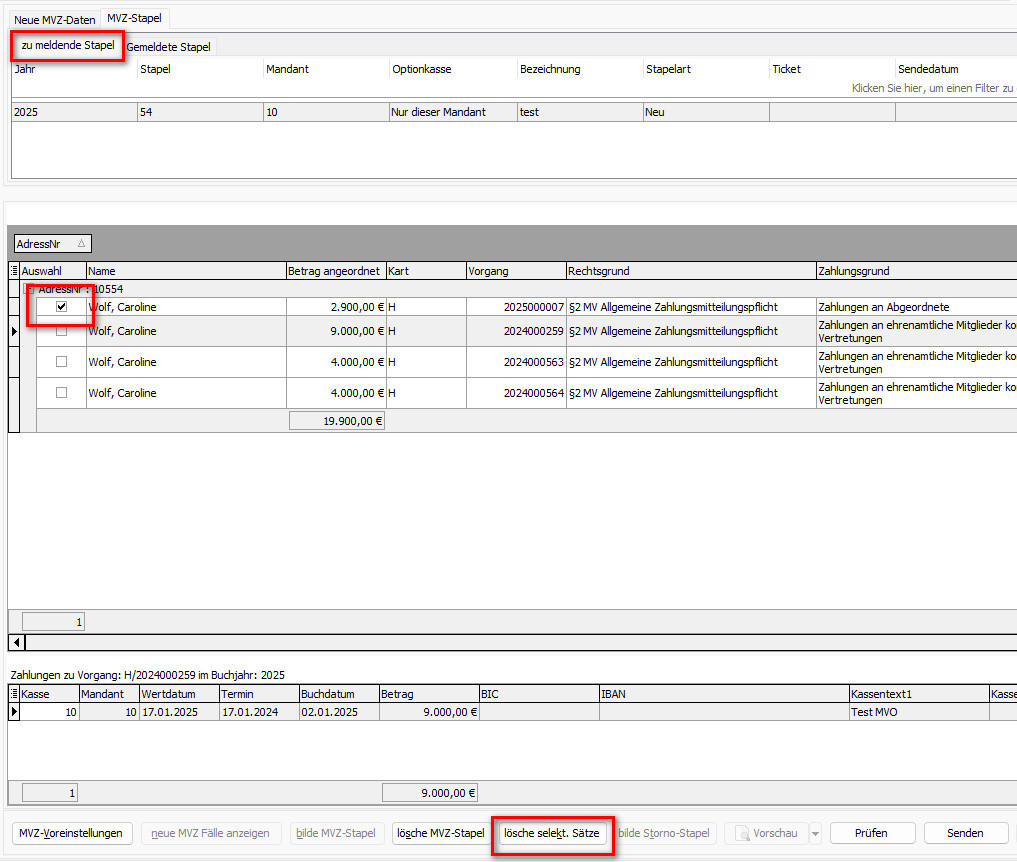Sort by the Name column header
1017x862 pixels.
pyautogui.click(x=186, y=271)
